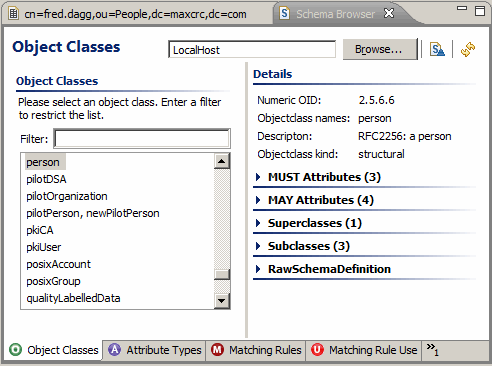492x366 pixels.
Task: Select pilotPerson, newPilotPerson entry
Action: (93, 213)
